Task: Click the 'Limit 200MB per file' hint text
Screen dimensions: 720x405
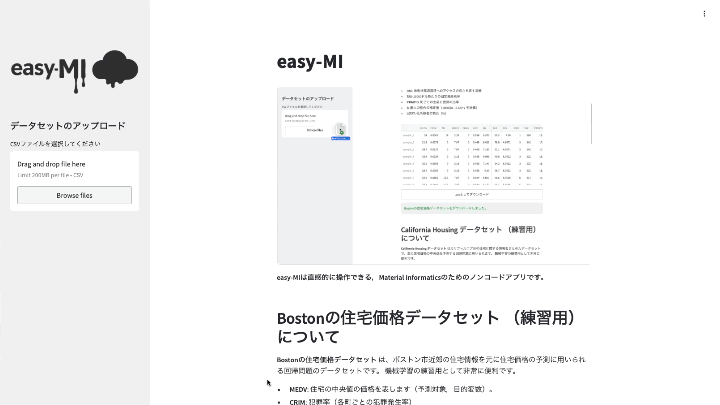Action: [50, 175]
